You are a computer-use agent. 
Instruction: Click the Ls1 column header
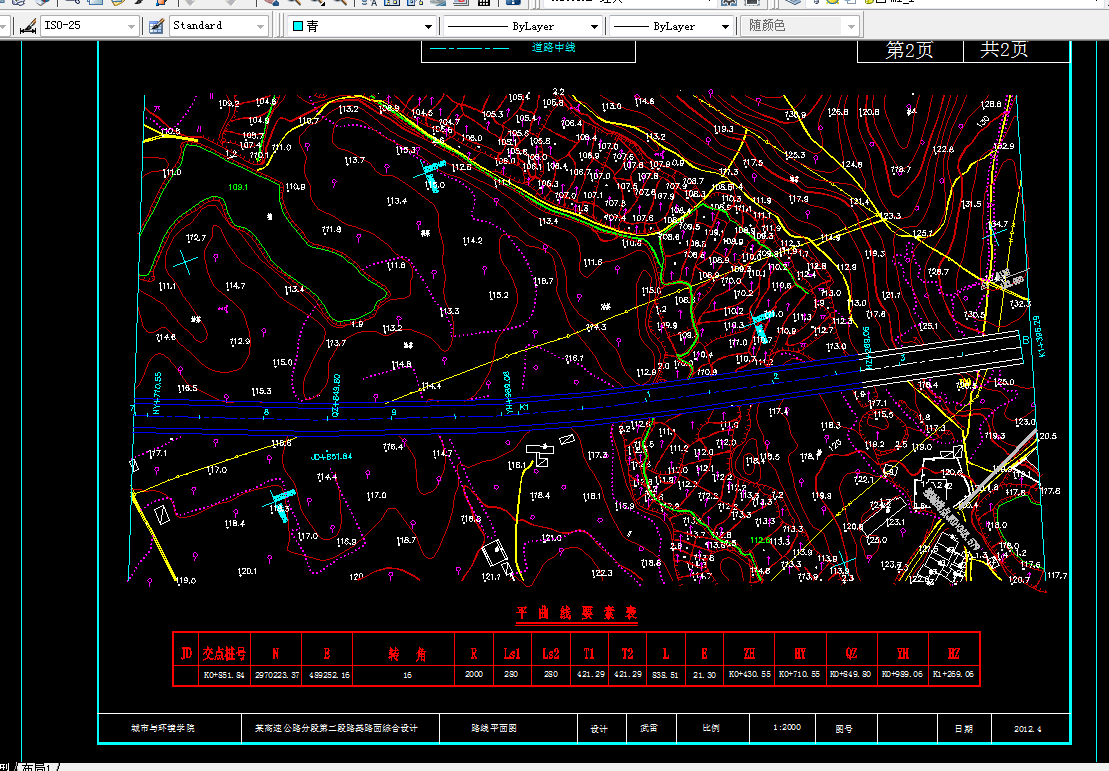(x=511, y=654)
